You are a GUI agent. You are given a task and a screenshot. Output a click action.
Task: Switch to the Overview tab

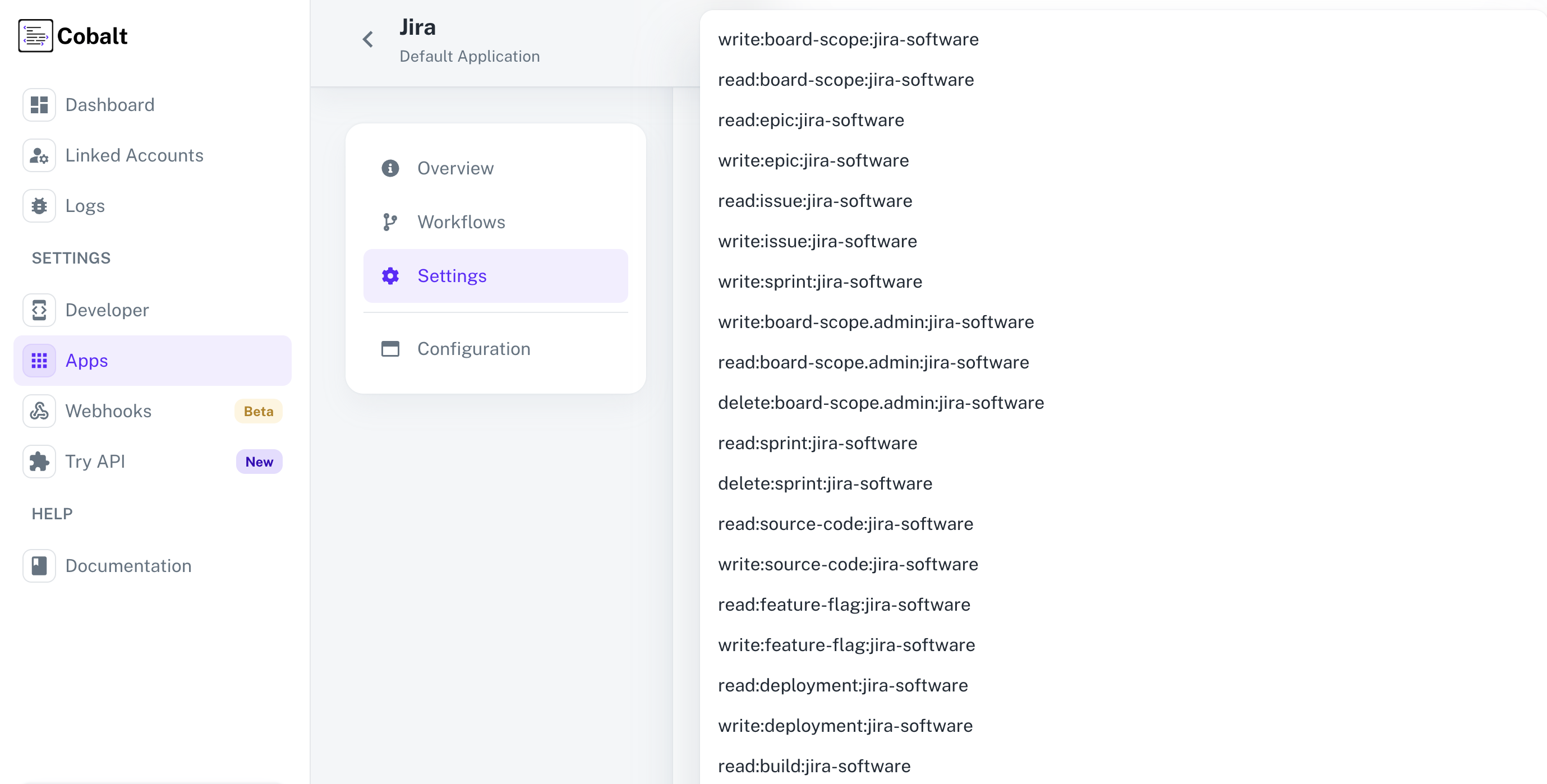[x=455, y=168]
